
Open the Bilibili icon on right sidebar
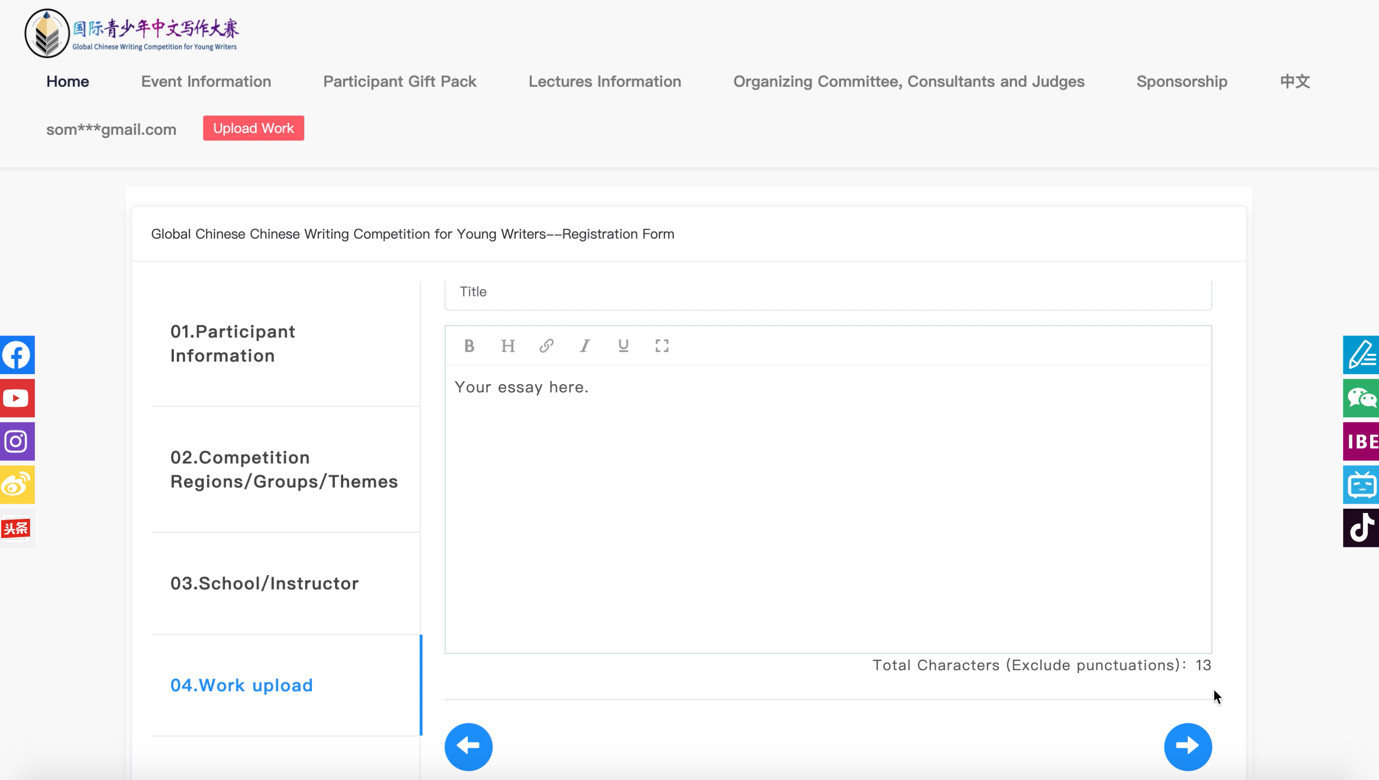(1361, 485)
